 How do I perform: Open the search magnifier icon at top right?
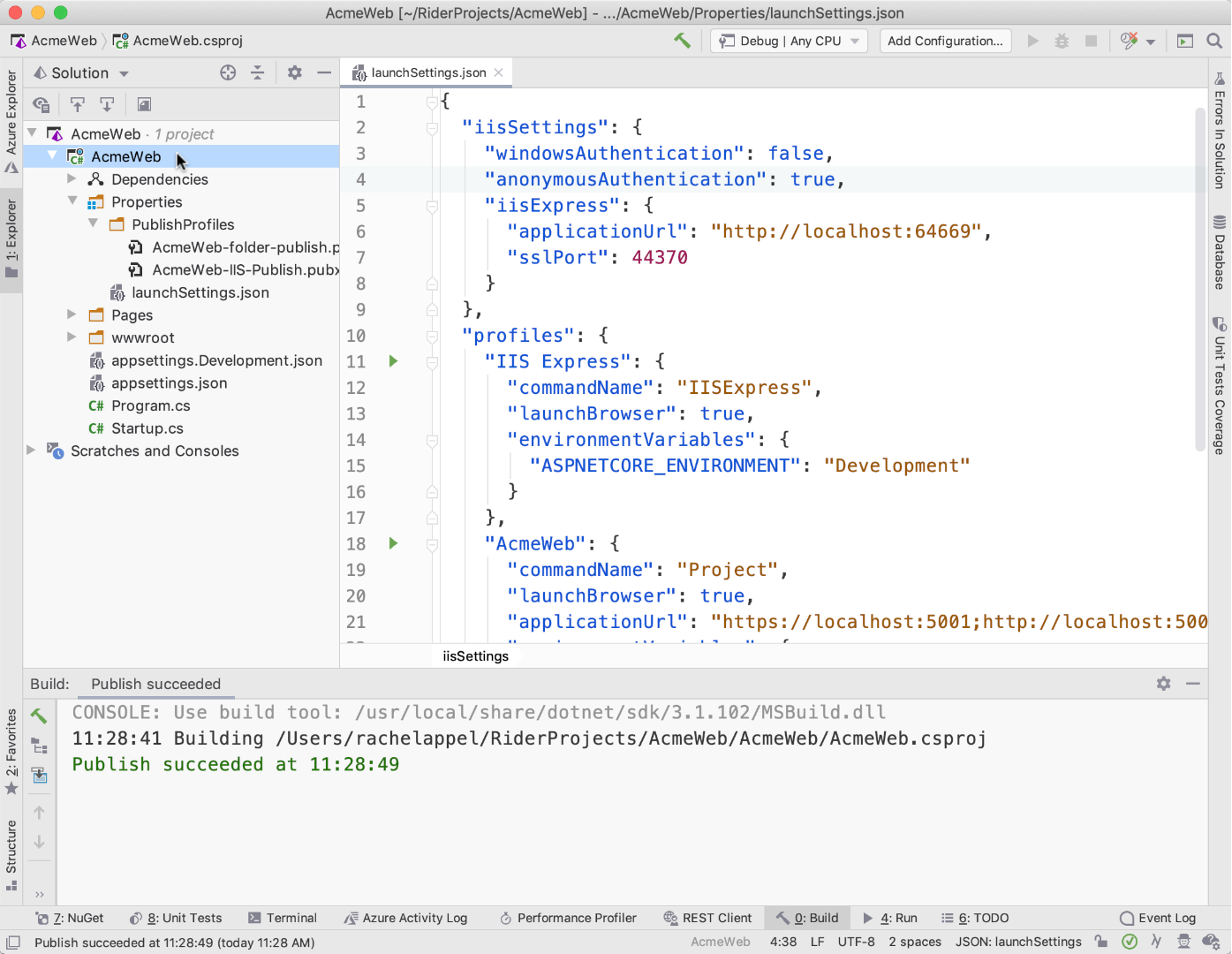click(x=1214, y=41)
